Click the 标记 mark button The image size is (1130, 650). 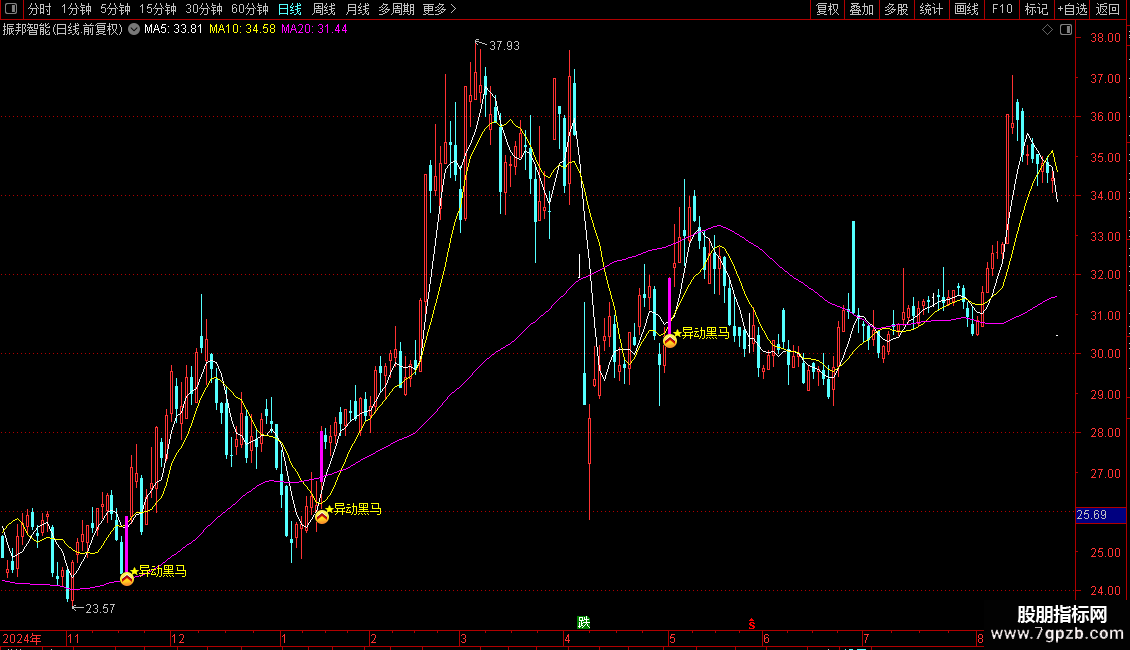point(1036,9)
